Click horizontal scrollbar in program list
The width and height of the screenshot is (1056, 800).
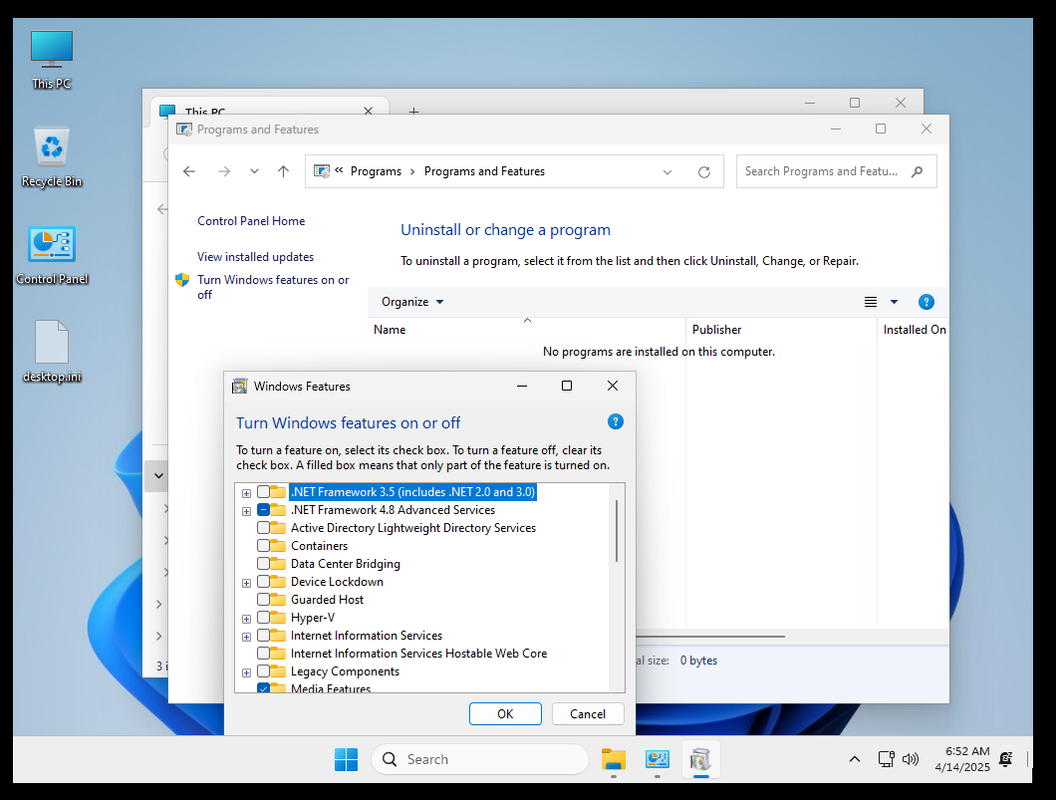[x=711, y=636]
